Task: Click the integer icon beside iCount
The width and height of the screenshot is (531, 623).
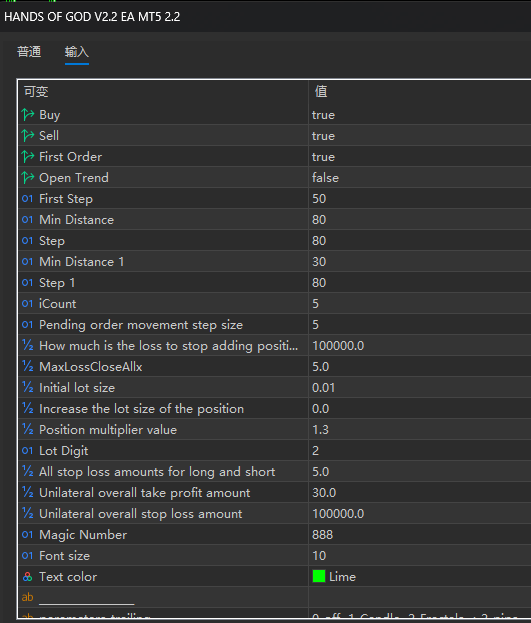Action: coord(27,304)
